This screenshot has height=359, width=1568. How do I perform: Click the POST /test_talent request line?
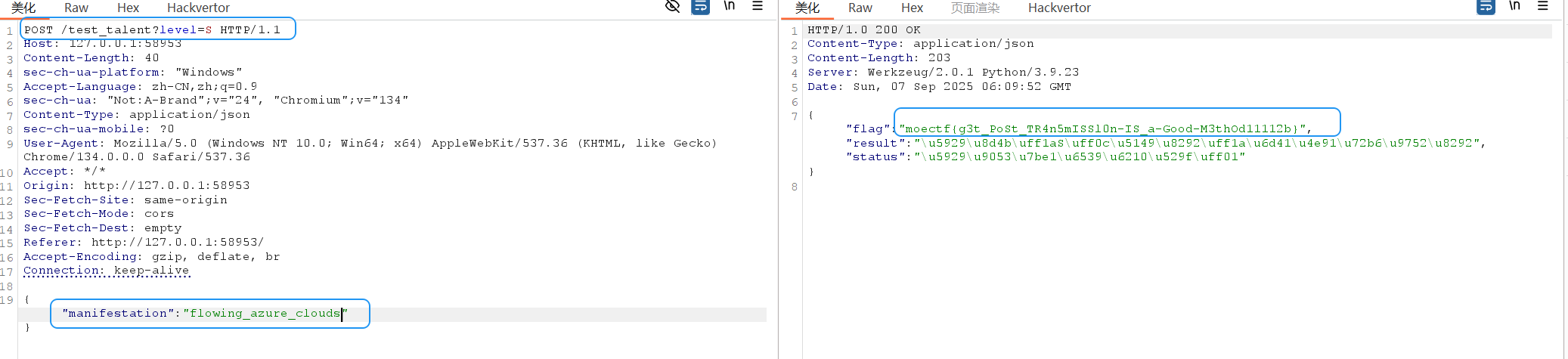point(152,30)
